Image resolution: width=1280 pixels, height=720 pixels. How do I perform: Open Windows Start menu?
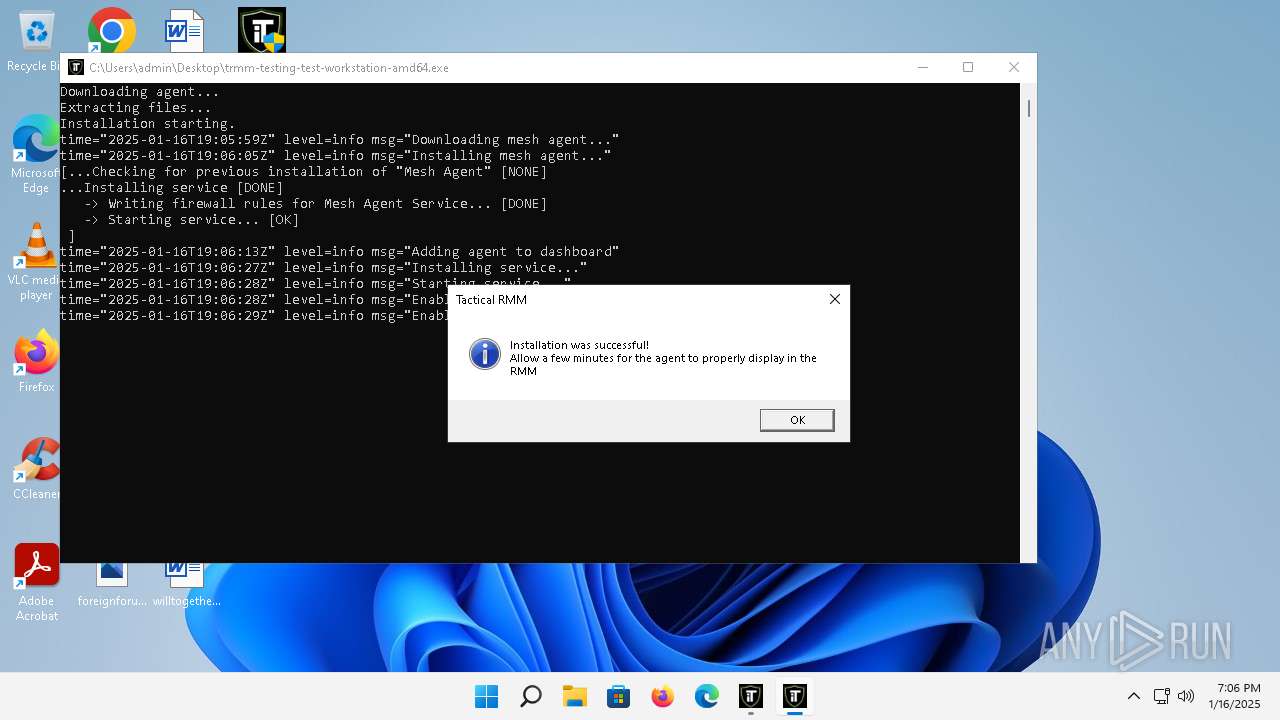(x=487, y=696)
